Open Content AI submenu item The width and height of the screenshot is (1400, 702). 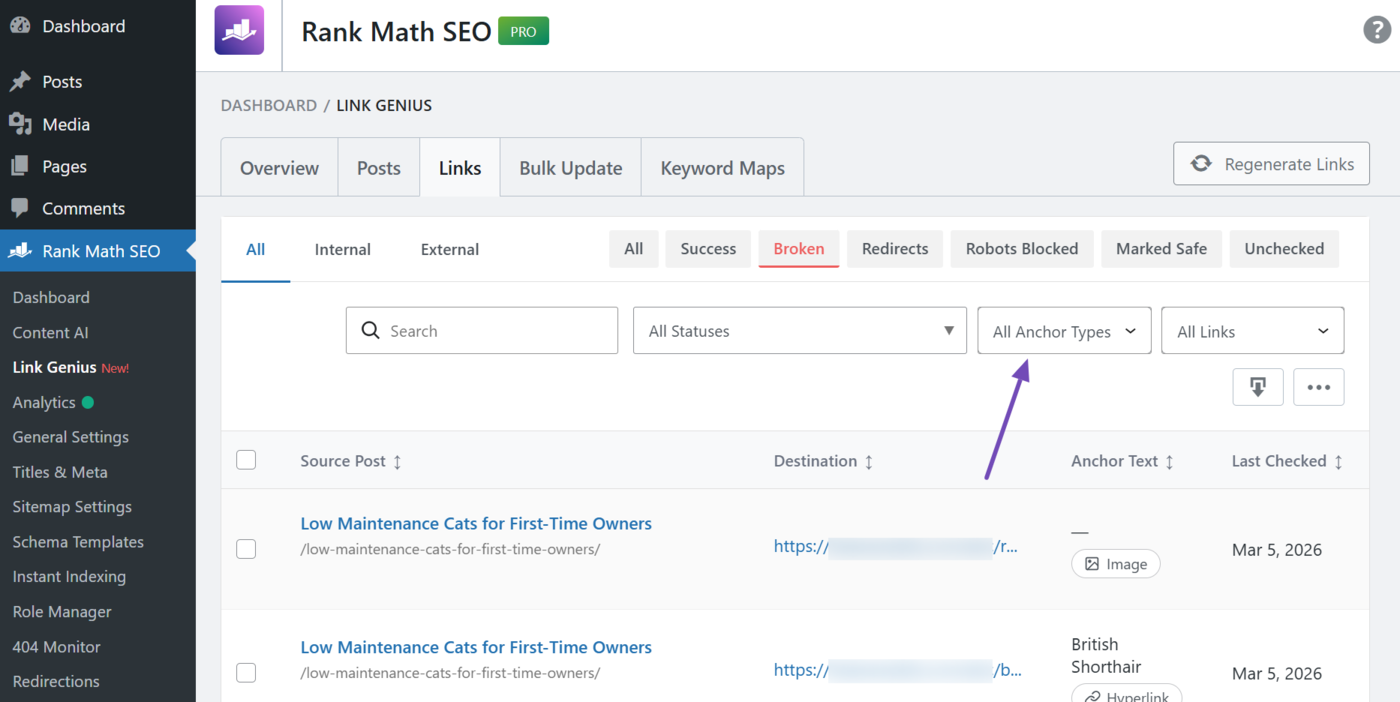50,332
